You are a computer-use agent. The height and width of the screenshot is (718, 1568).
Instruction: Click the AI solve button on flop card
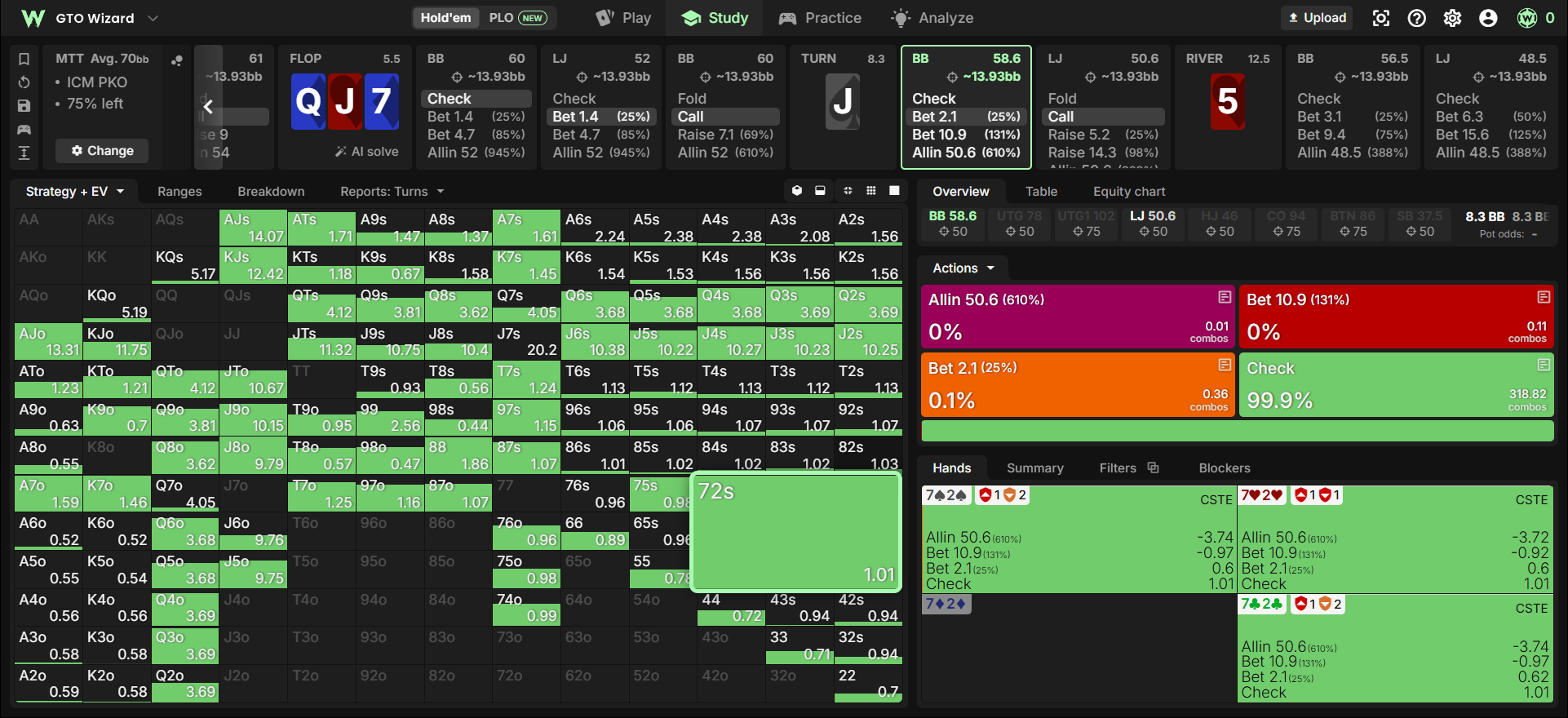coord(366,152)
